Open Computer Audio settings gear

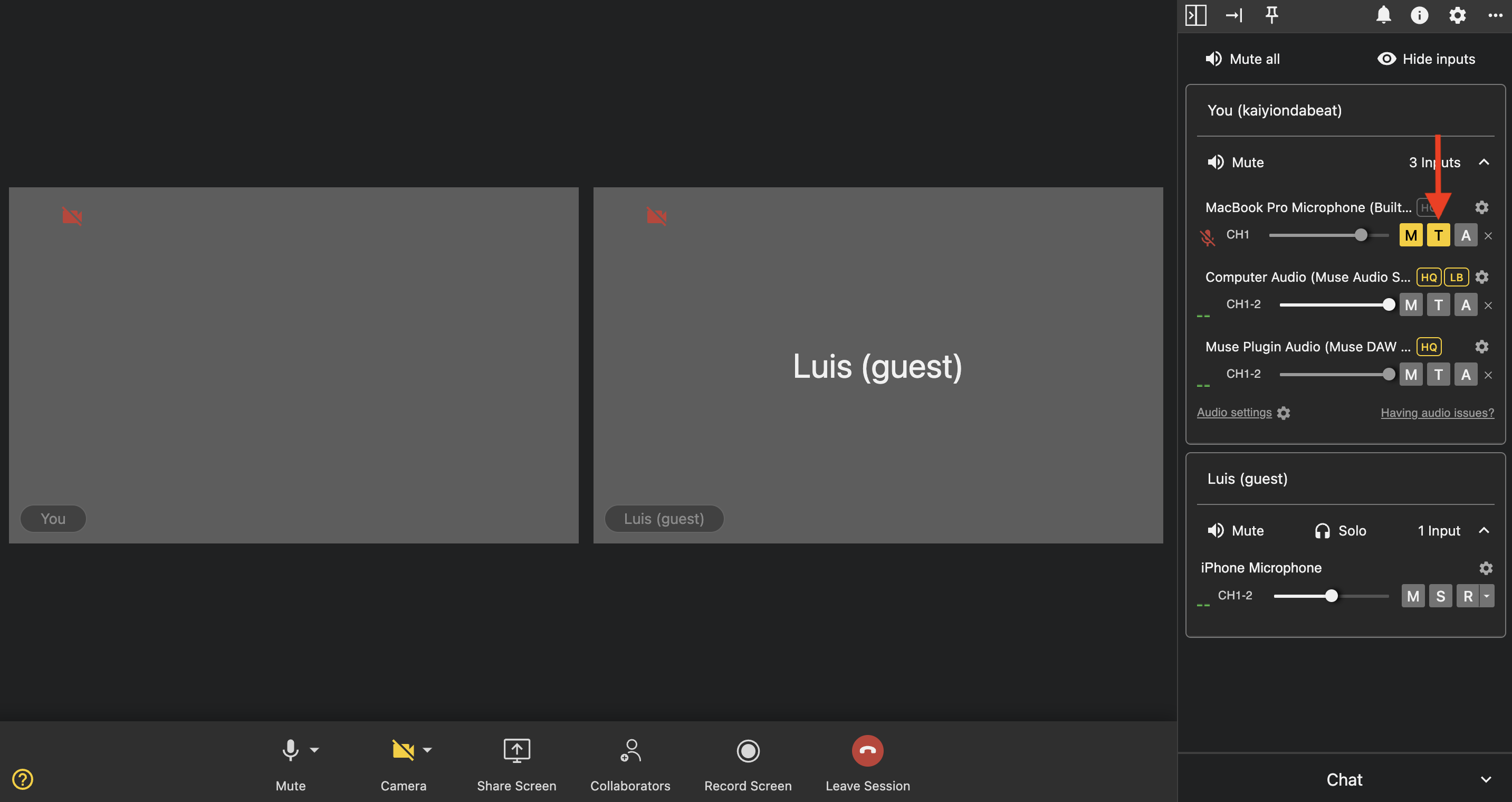pyautogui.click(x=1481, y=277)
